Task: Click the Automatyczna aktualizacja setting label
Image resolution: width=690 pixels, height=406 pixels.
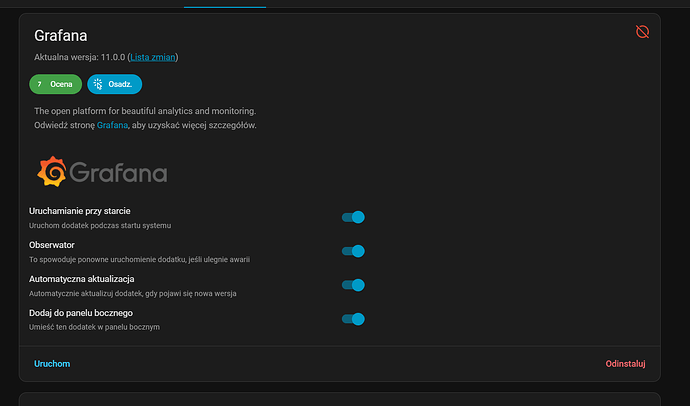Action: click(89, 278)
